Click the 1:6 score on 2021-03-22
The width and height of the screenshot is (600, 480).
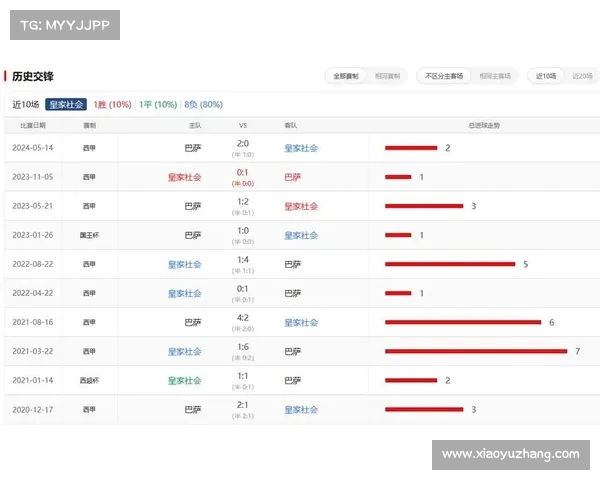[242, 347]
